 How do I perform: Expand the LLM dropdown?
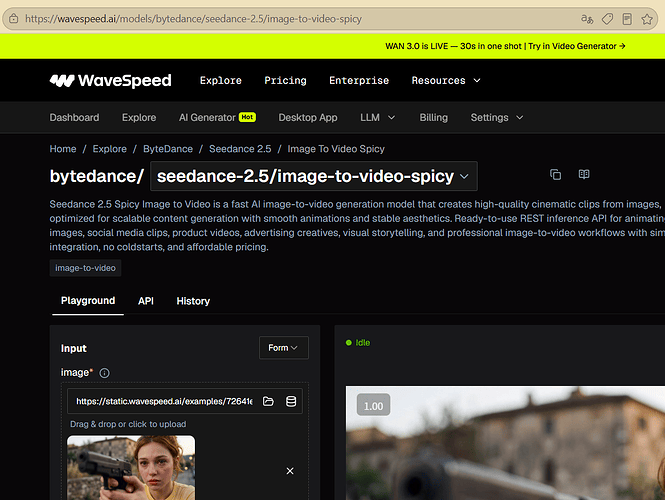(377, 117)
